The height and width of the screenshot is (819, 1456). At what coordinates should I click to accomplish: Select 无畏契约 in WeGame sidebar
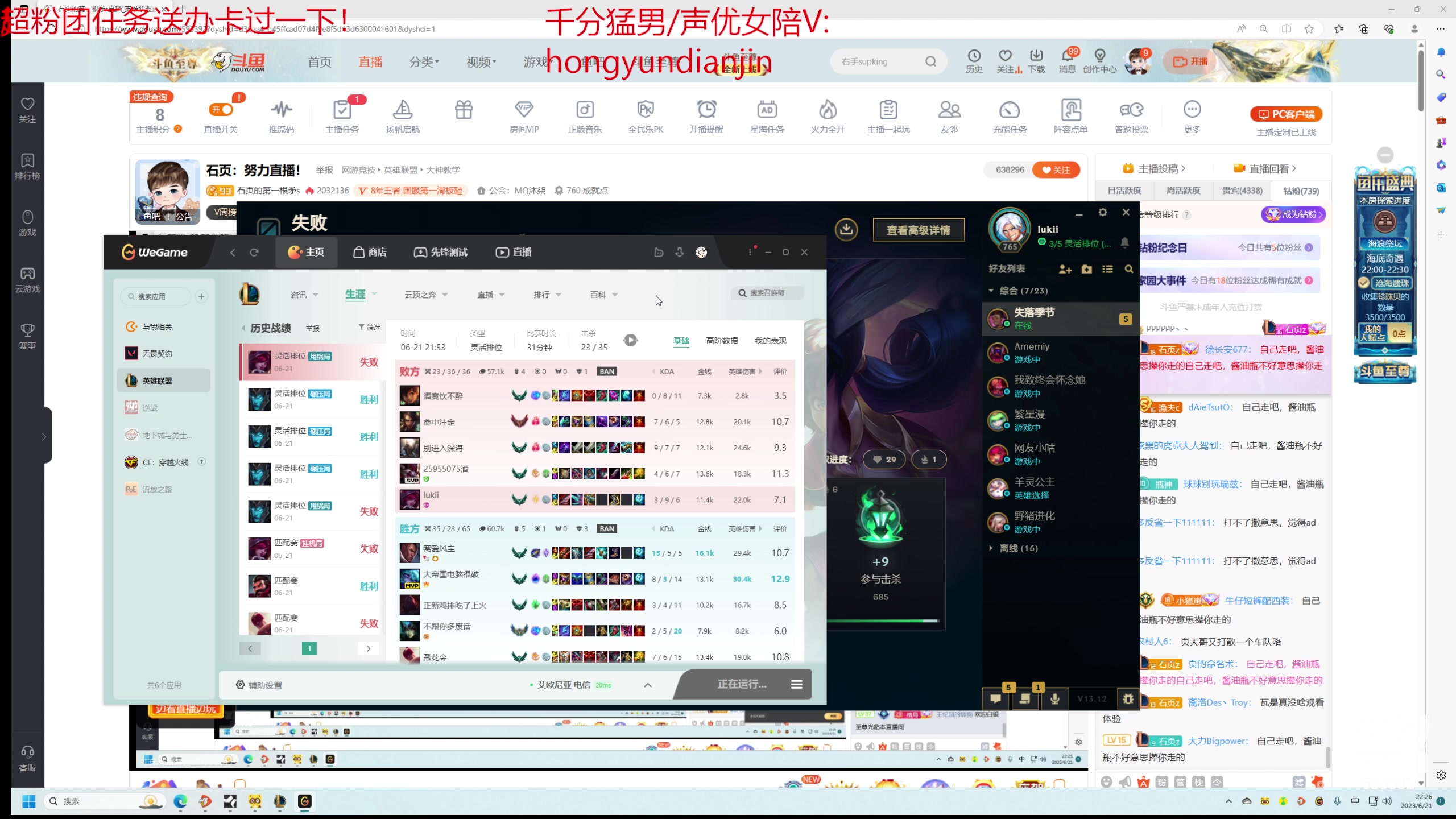(164, 353)
